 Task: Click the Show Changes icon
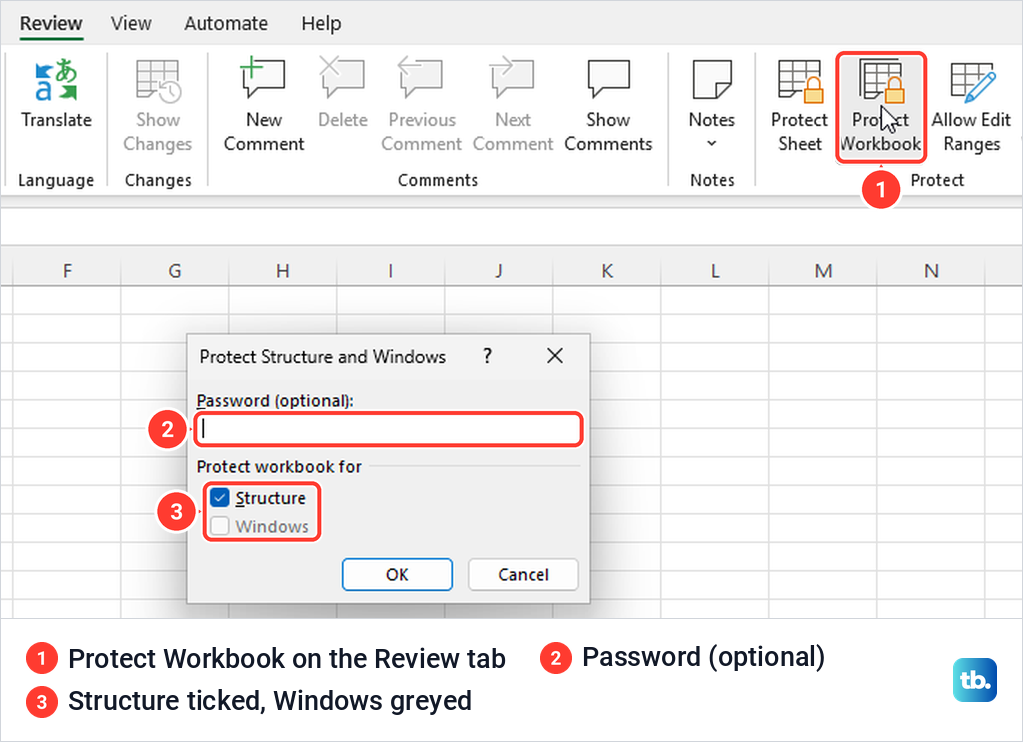(157, 82)
